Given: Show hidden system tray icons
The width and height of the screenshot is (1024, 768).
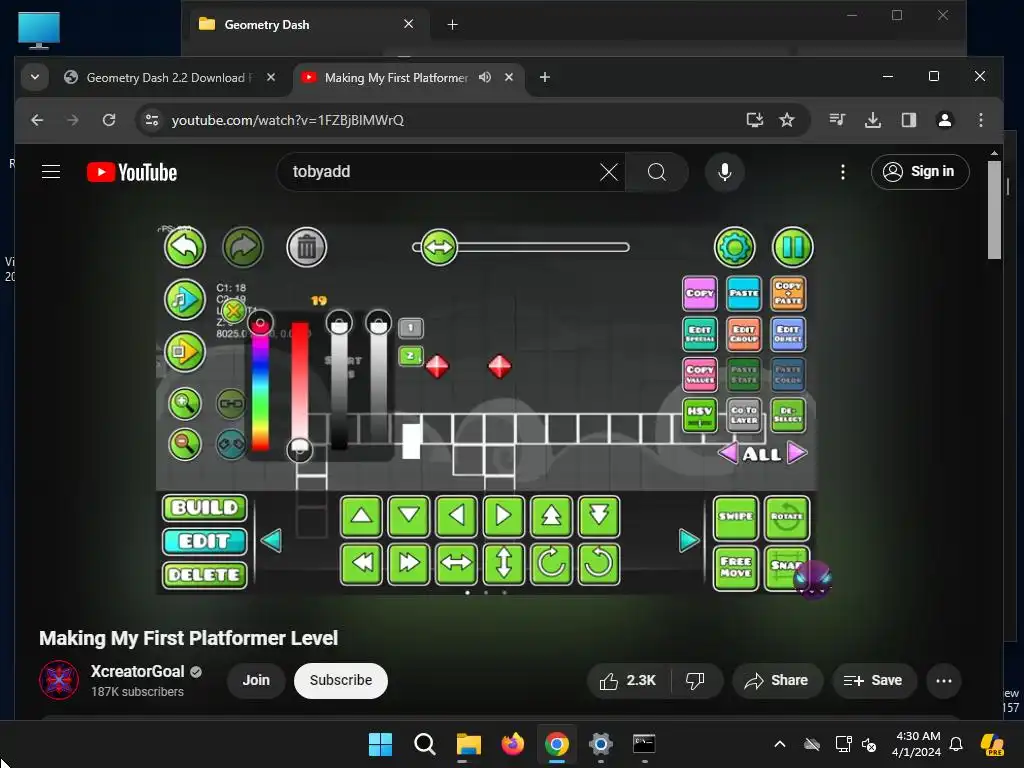Looking at the screenshot, I should click(779, 744).
